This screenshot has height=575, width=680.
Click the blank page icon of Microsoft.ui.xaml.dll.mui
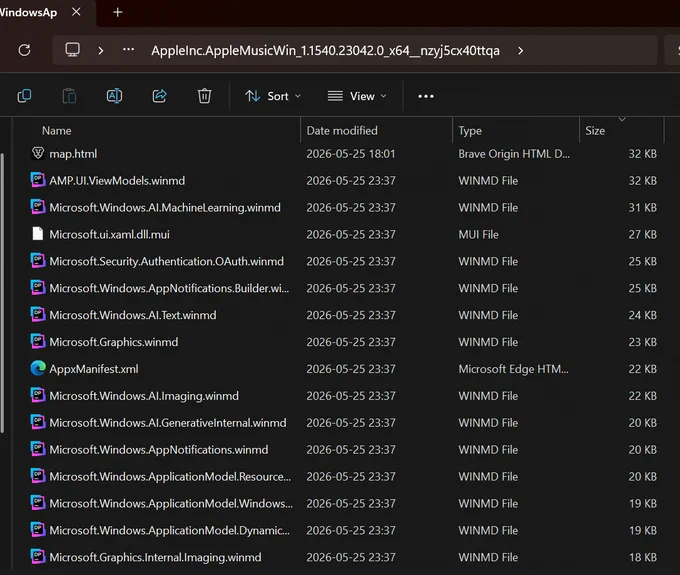(38, 234)
